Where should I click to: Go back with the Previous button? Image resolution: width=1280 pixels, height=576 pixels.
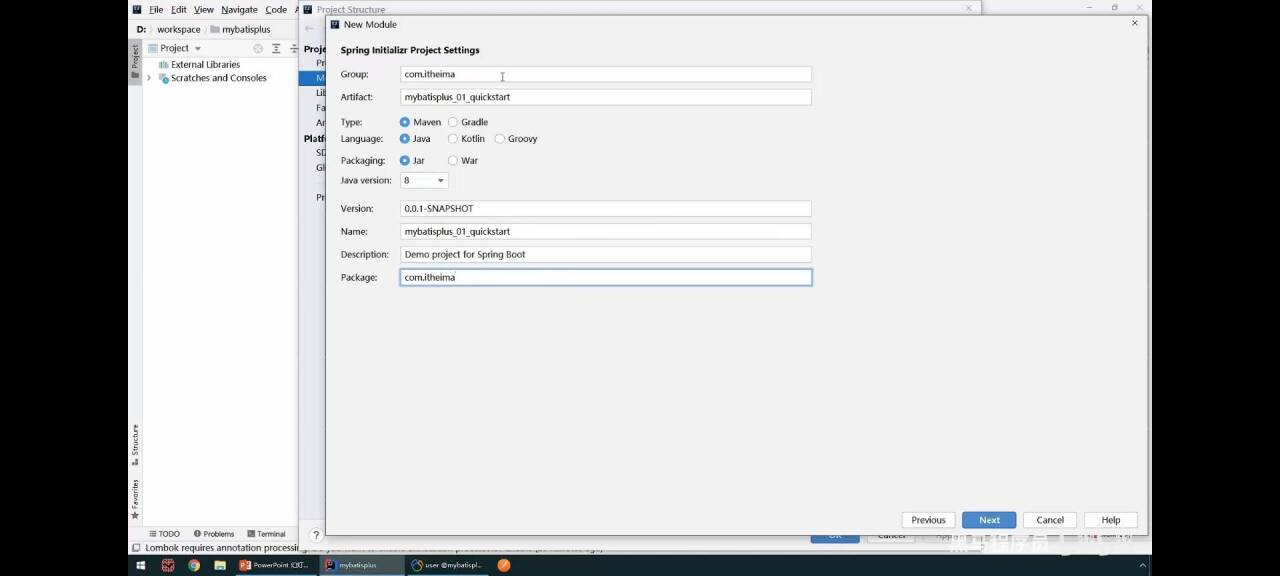pos(928,520)
